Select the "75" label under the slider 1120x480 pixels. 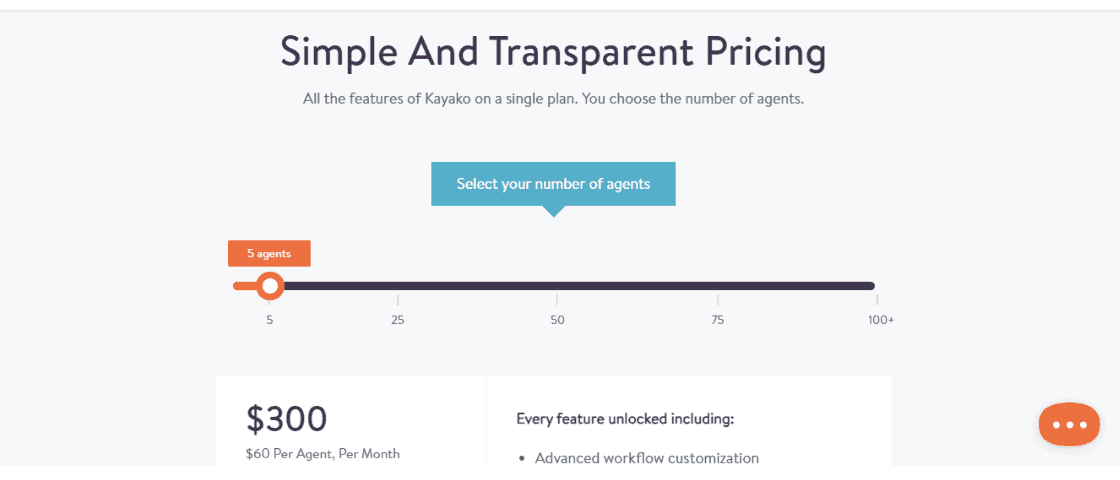click(x=718, y=320)
